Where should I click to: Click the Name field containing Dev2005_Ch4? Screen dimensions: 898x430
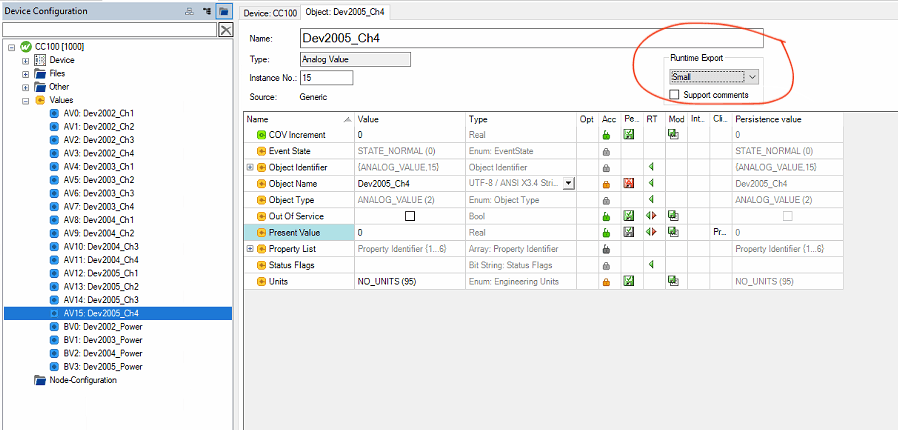pos(531,38)
